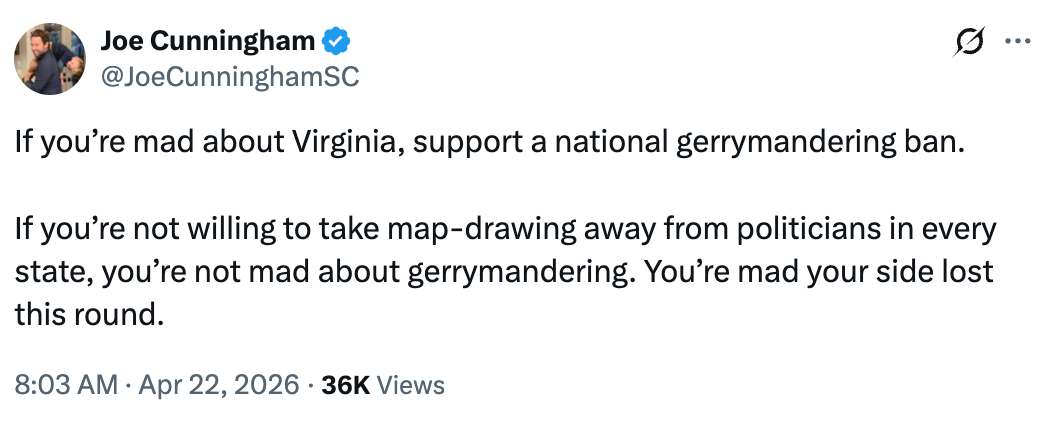The image size is (1044, 422).
Task: Click the Views label
Action: tap(406, 384)
